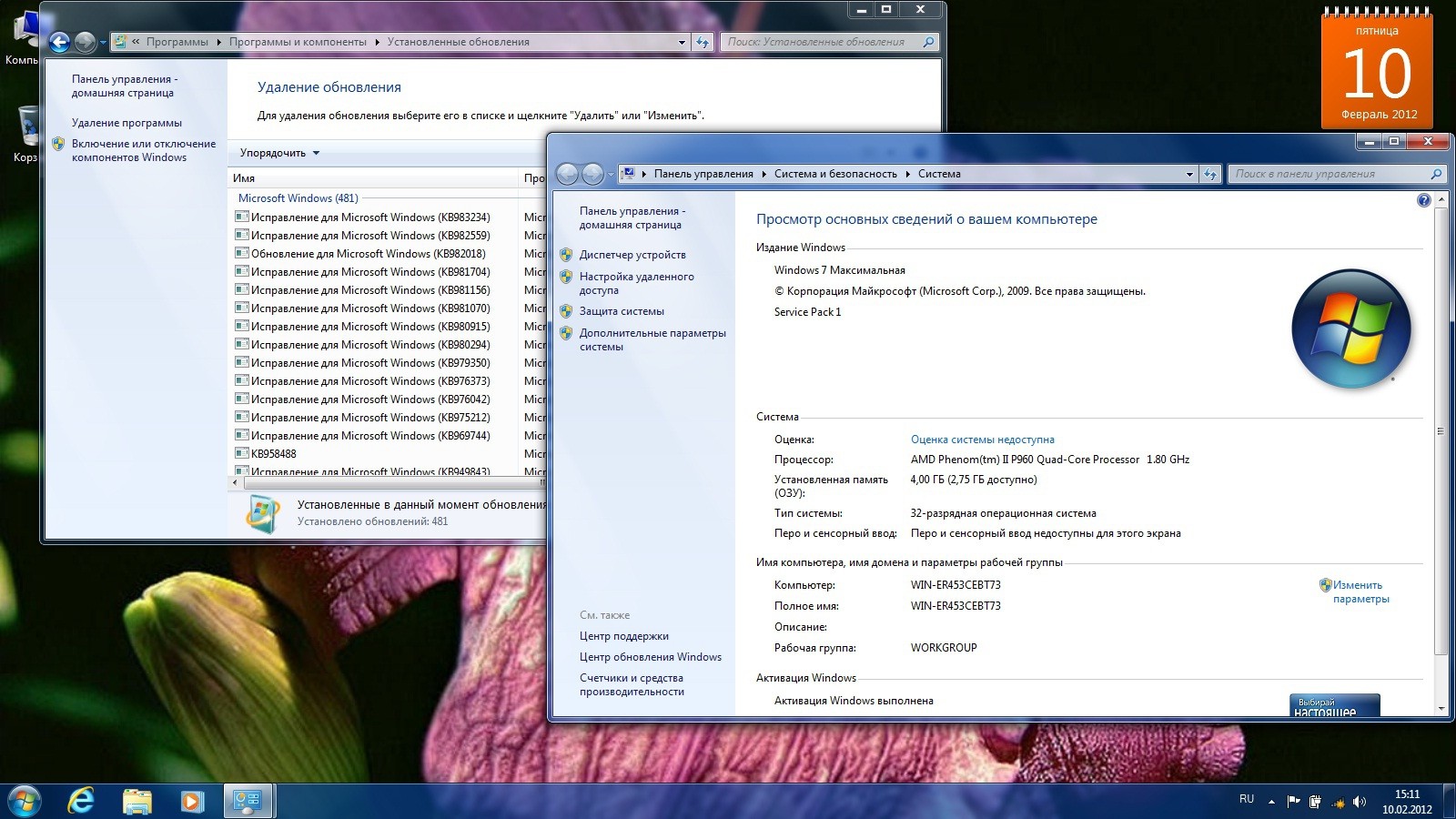Image resolution: width=1456 pixels, height=819 pixels.
Task: Open 'Дополнительные параметры системы' link
Action: [652, 339]
